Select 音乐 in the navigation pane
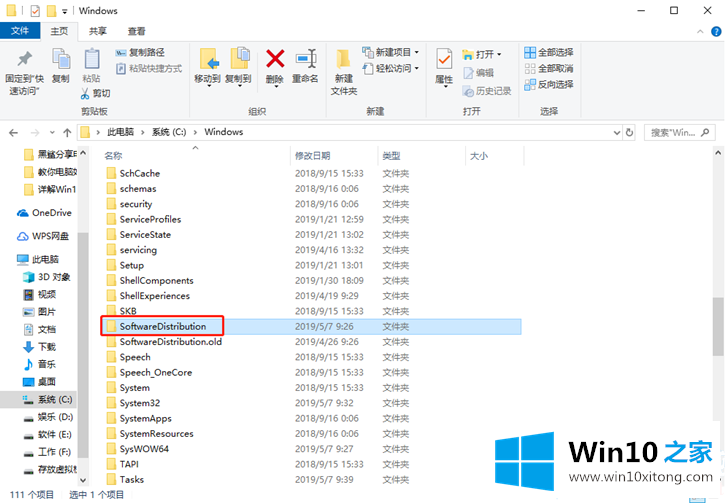The height and width of the screenshot is (503, 725). click(x=40, y=364)
